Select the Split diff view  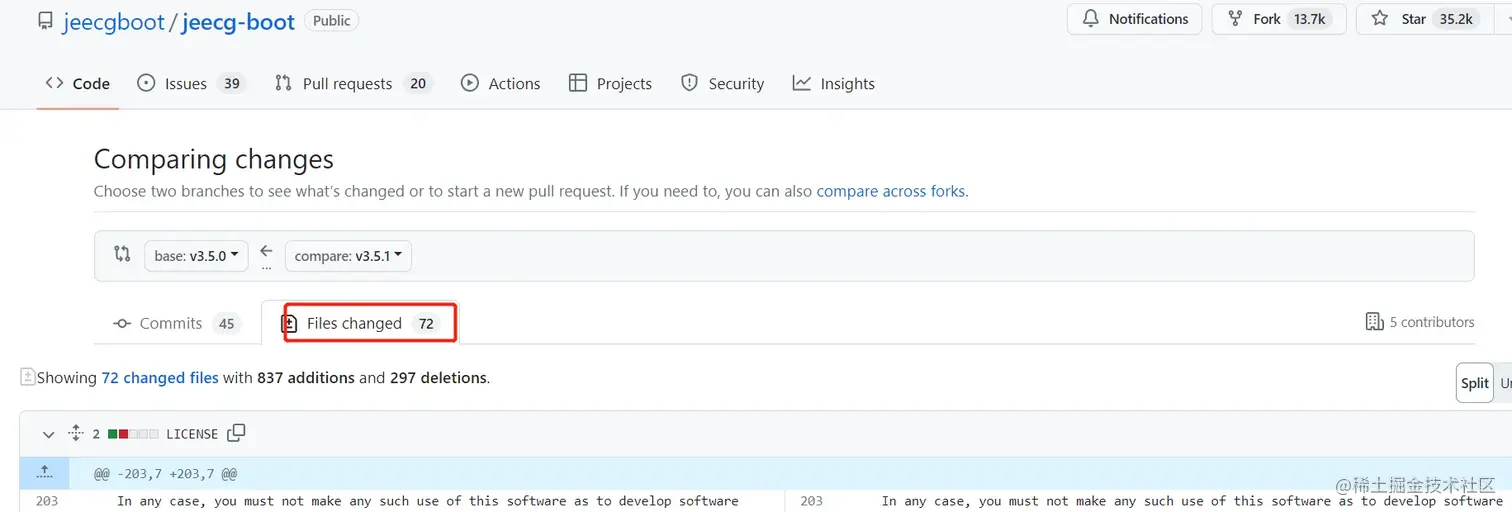[1474, 383]
